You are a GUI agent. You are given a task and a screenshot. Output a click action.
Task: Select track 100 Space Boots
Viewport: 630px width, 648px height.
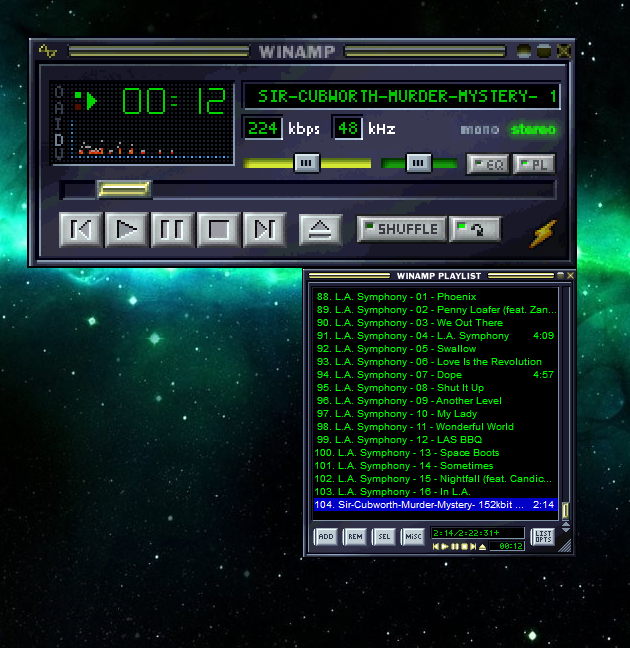pyautogui.click(x=436, y=453)
